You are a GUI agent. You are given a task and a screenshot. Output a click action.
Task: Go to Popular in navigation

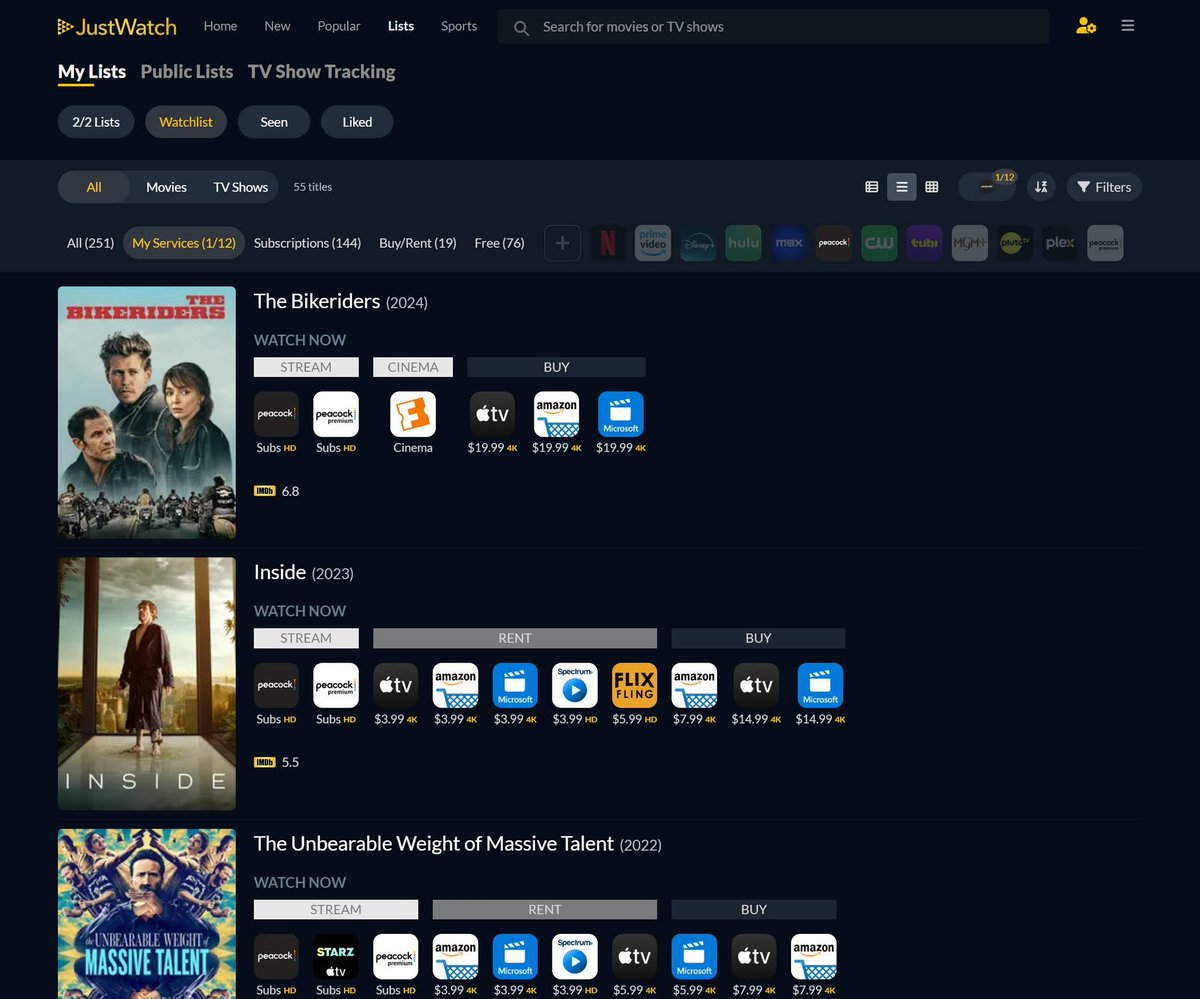[x=339, y=26]
